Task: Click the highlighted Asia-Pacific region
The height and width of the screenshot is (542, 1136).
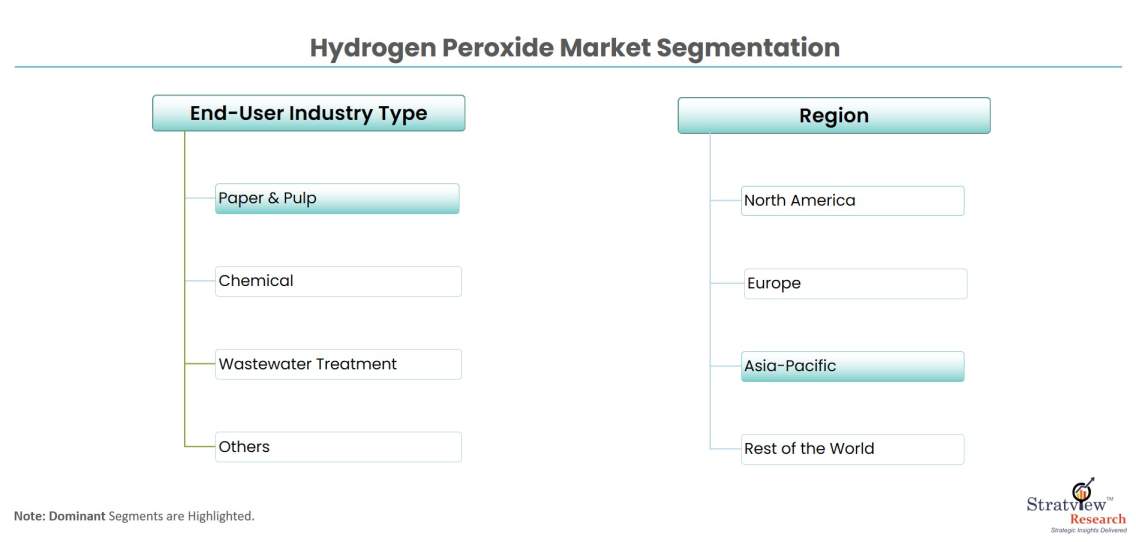Action: (x=852, y=366)
